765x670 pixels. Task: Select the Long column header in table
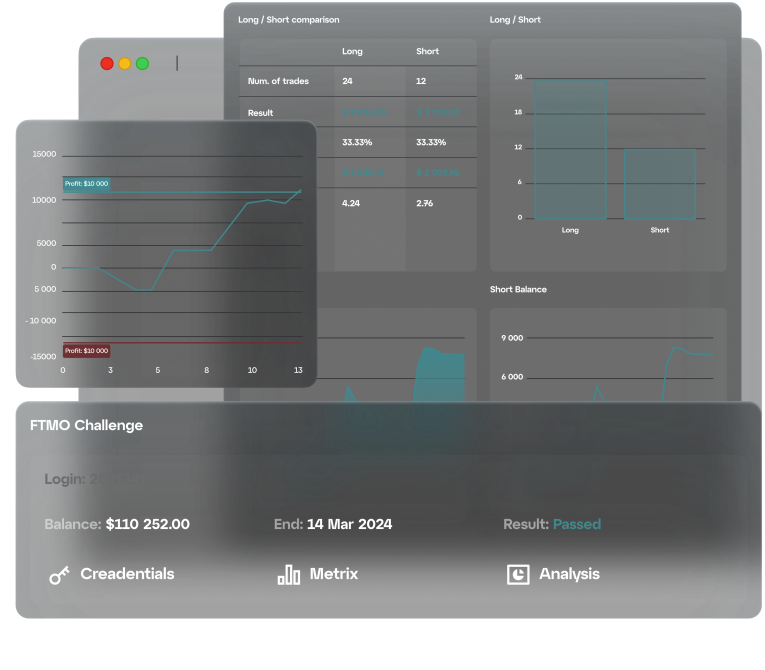click(x=352, y=51)
